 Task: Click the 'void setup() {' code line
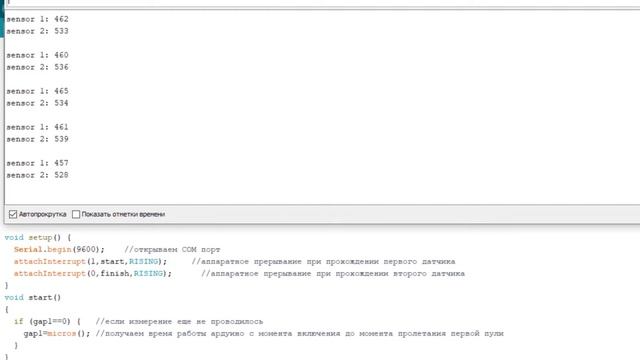[38, 238]
